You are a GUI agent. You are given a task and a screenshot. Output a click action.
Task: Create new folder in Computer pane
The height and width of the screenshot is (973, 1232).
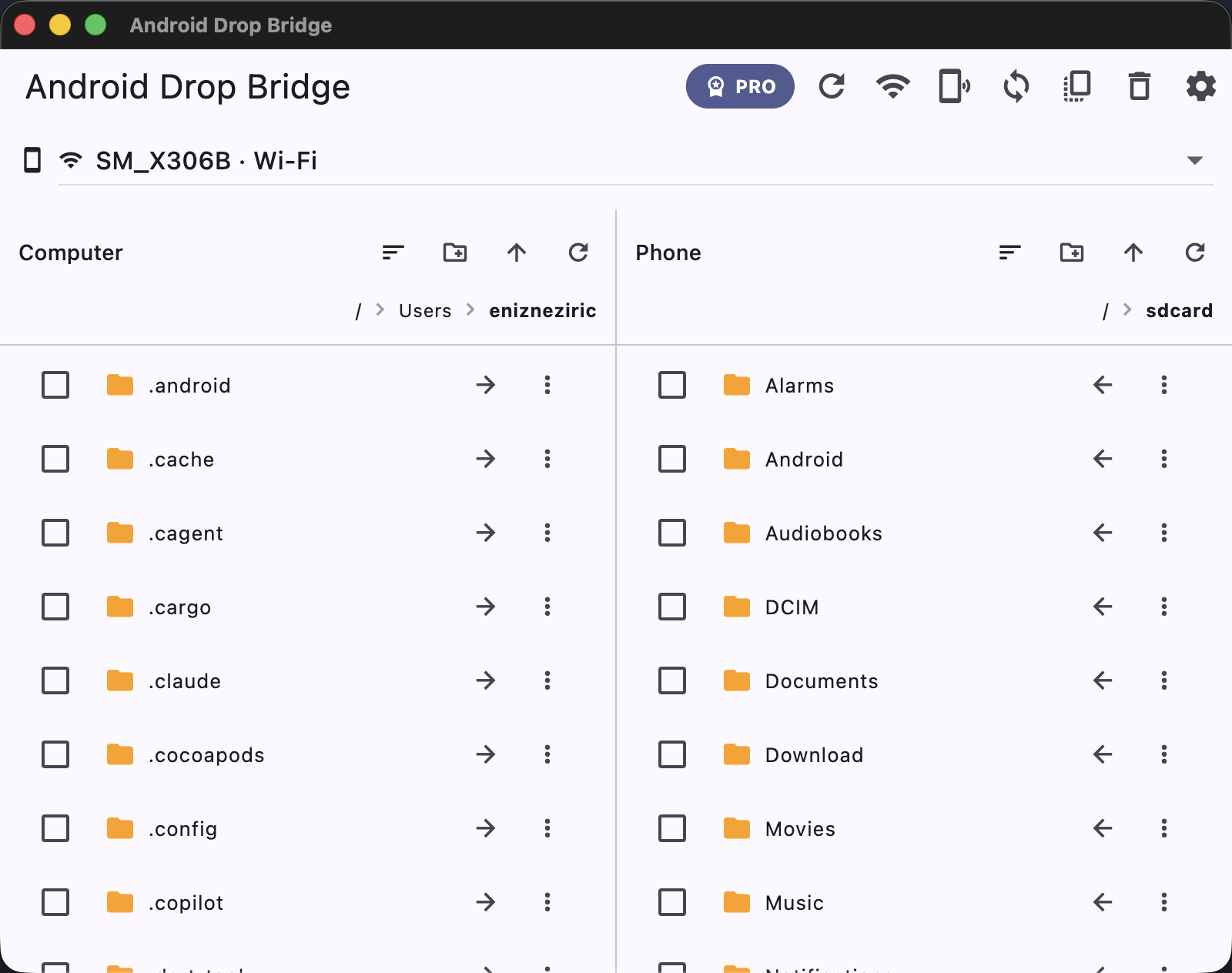tap(455, 252)
